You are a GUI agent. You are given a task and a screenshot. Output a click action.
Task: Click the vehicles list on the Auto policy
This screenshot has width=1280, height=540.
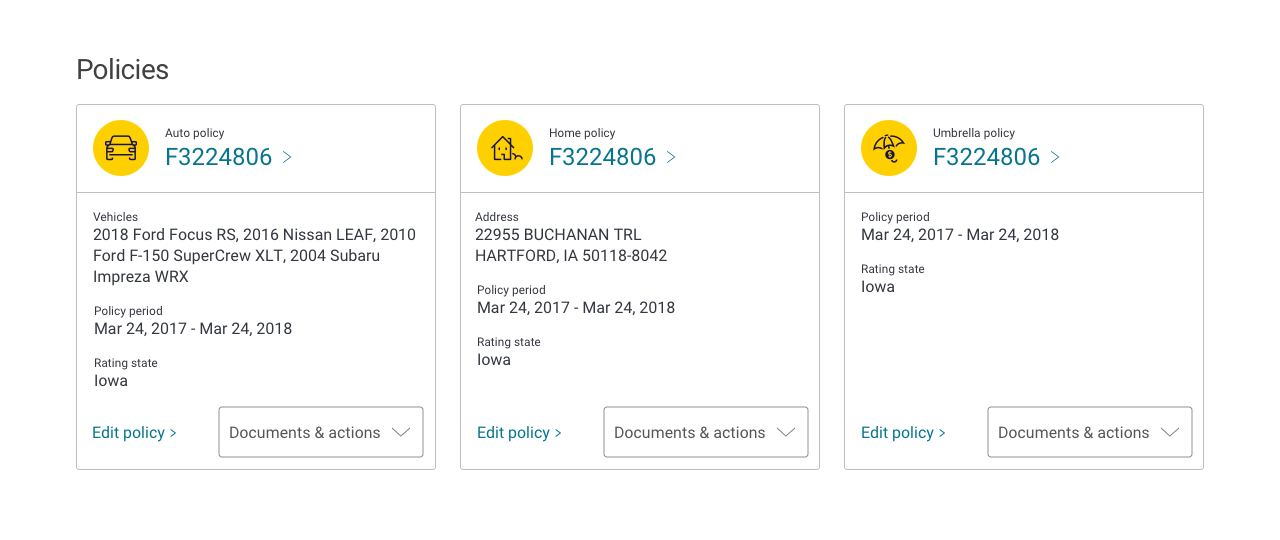254,256
